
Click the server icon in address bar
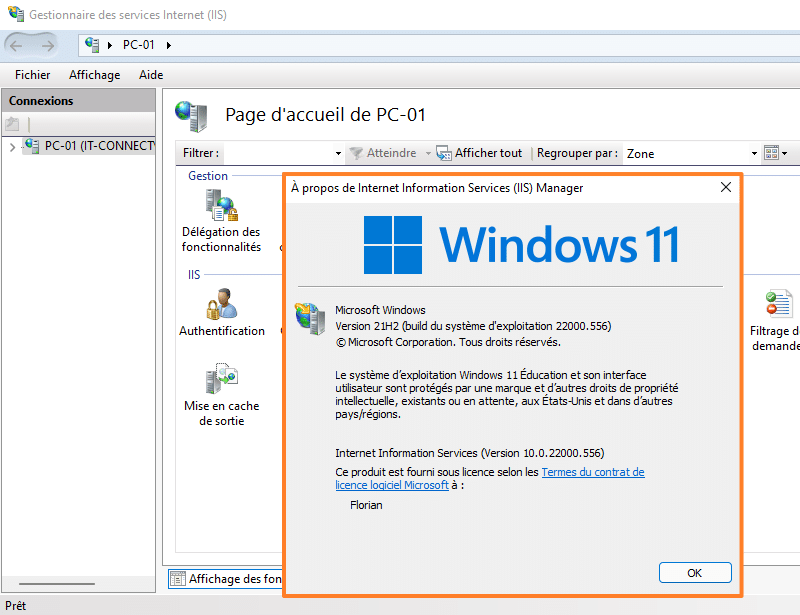click(92, 45)
